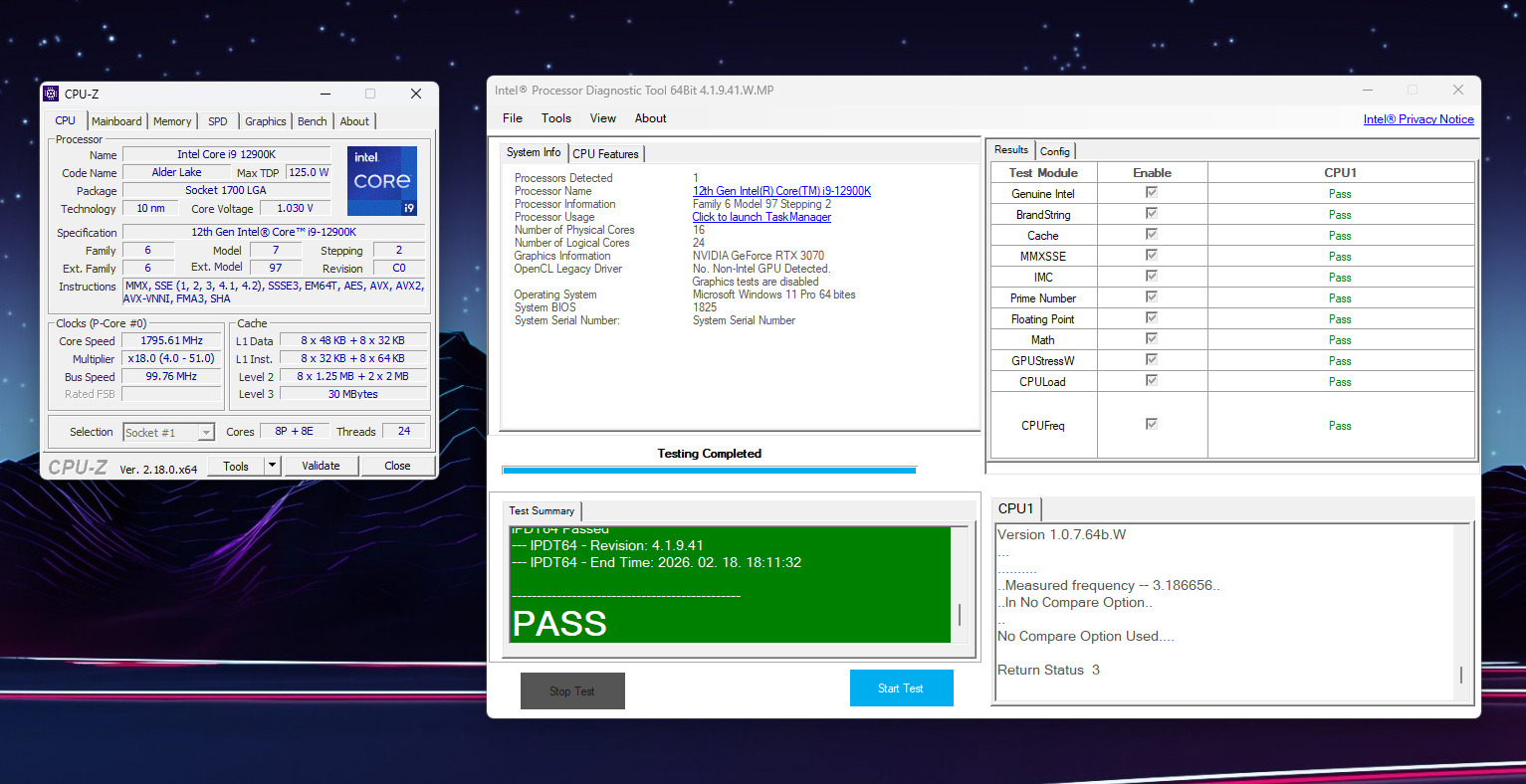
Task: Click the Core Voltage value 1.030 V
Action: pos(295,208)
